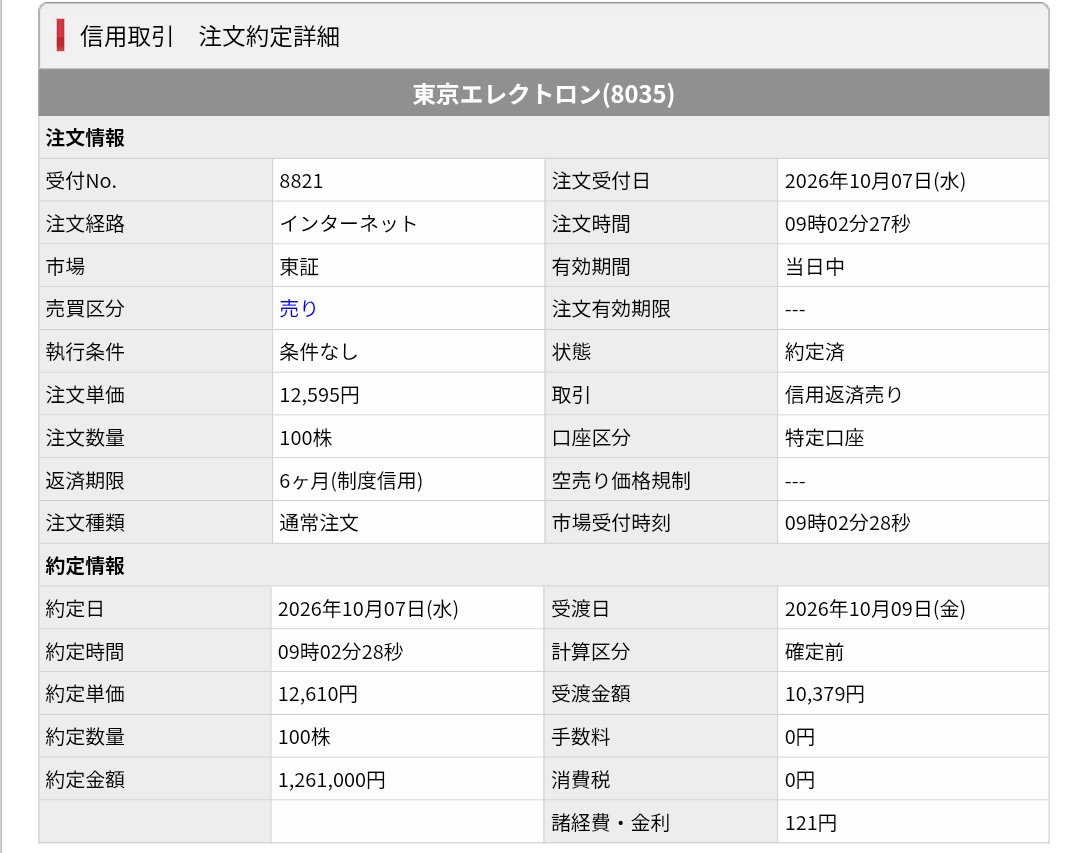
Task: Select the 取引 value 信用返済売り
Action: (x=843, y=395)
